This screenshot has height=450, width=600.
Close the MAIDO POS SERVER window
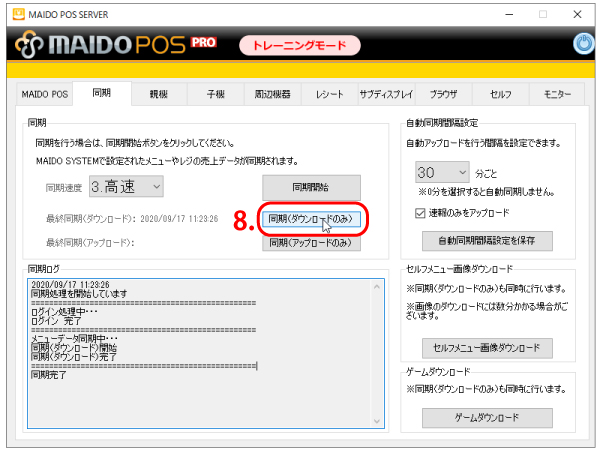click(x=577, y=15)
